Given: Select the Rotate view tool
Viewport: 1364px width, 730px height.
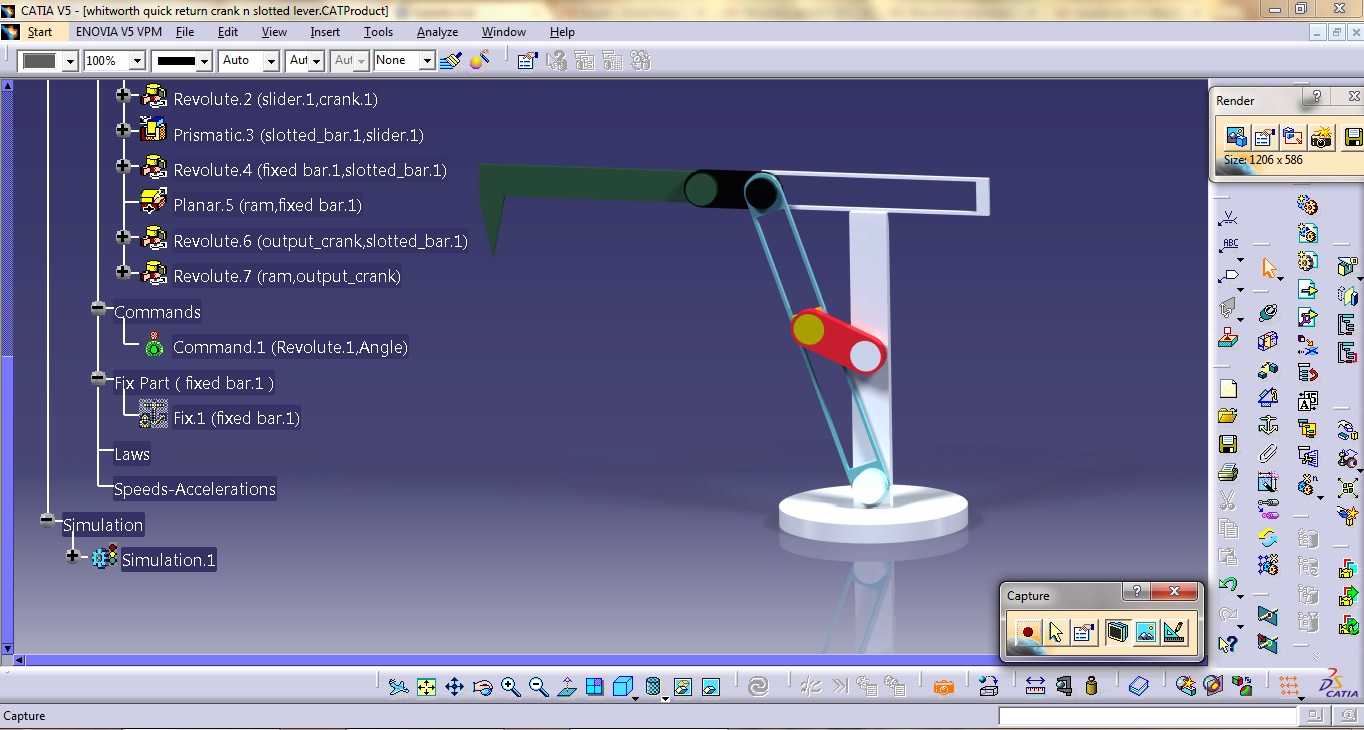Looking at the screenshot, I should coord(483,687).
